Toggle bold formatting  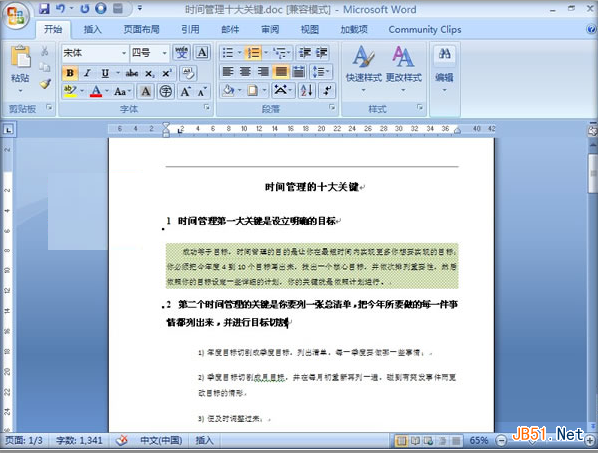click(x=70, y=72)
